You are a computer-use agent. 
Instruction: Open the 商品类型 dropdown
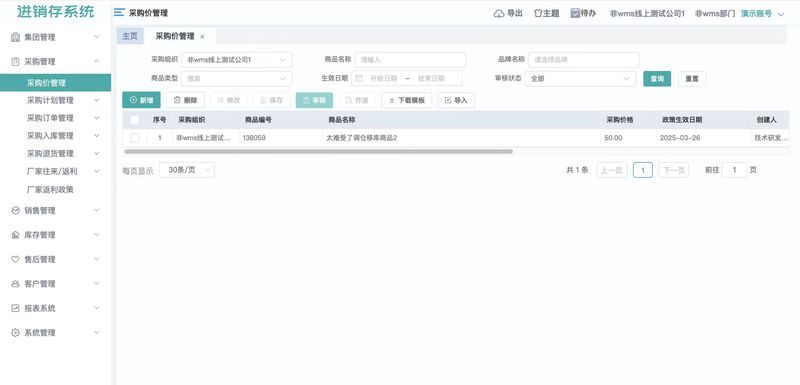(237, 79)
